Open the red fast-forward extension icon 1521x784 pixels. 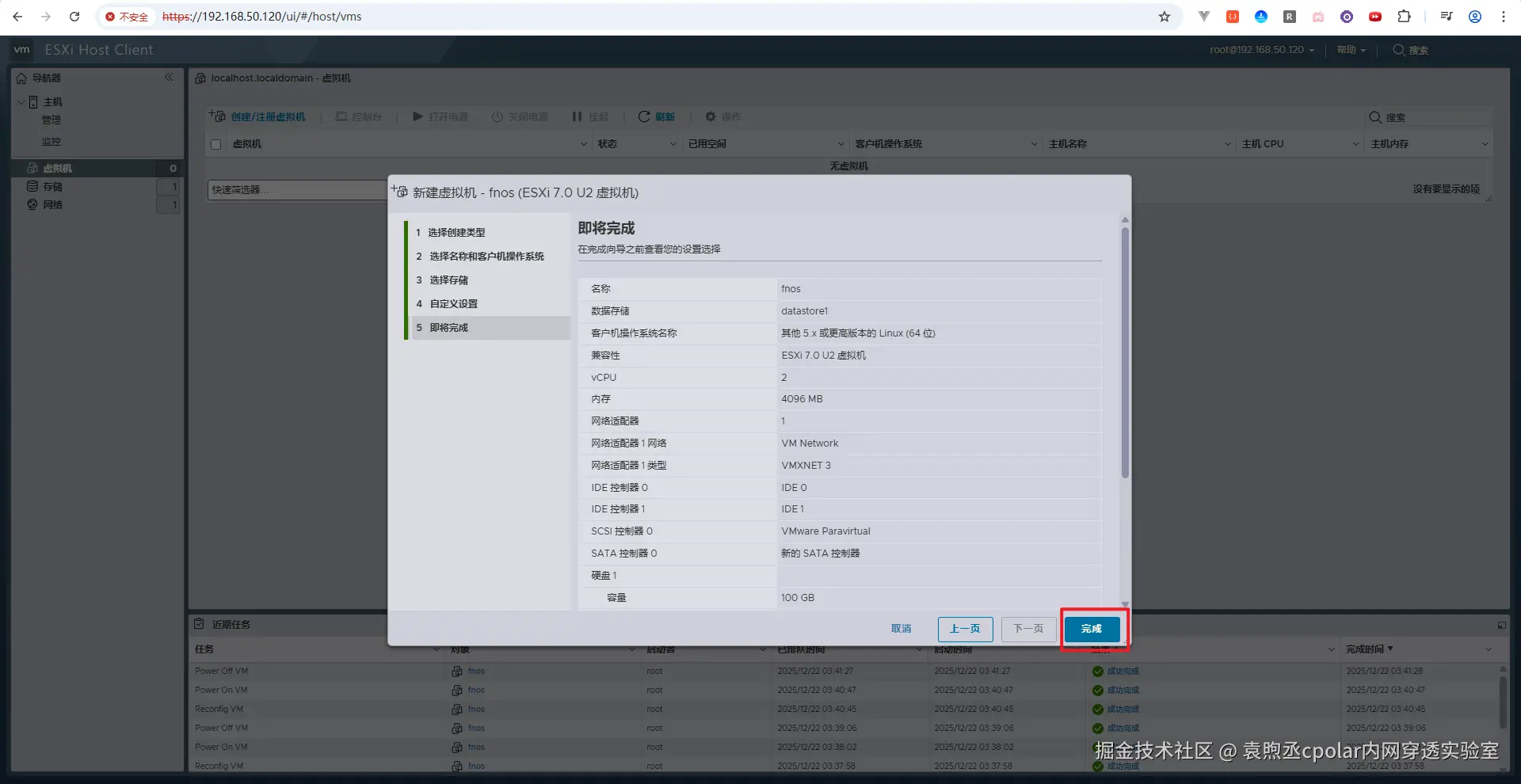point(1375,17)
